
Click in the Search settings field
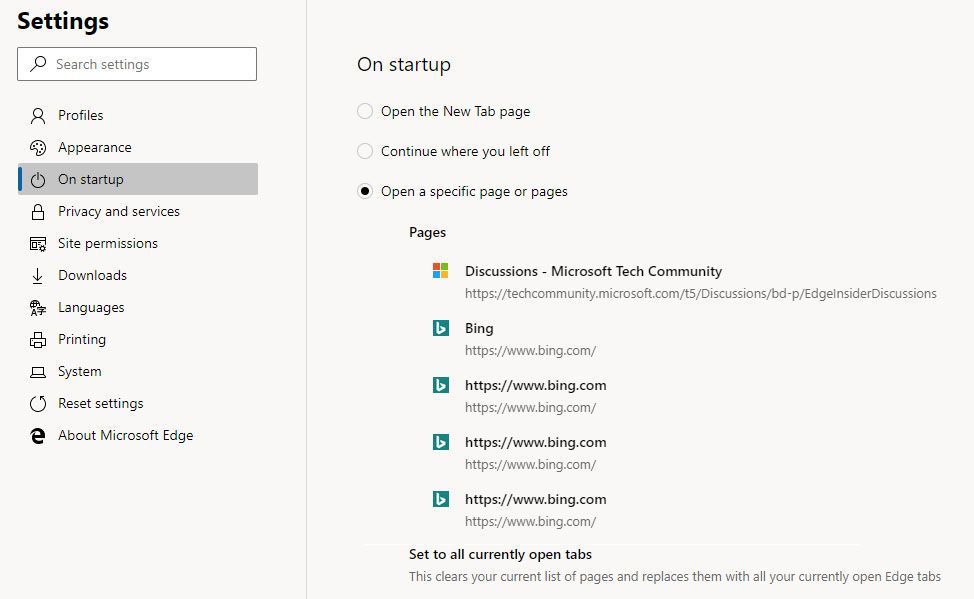point(137,64)
